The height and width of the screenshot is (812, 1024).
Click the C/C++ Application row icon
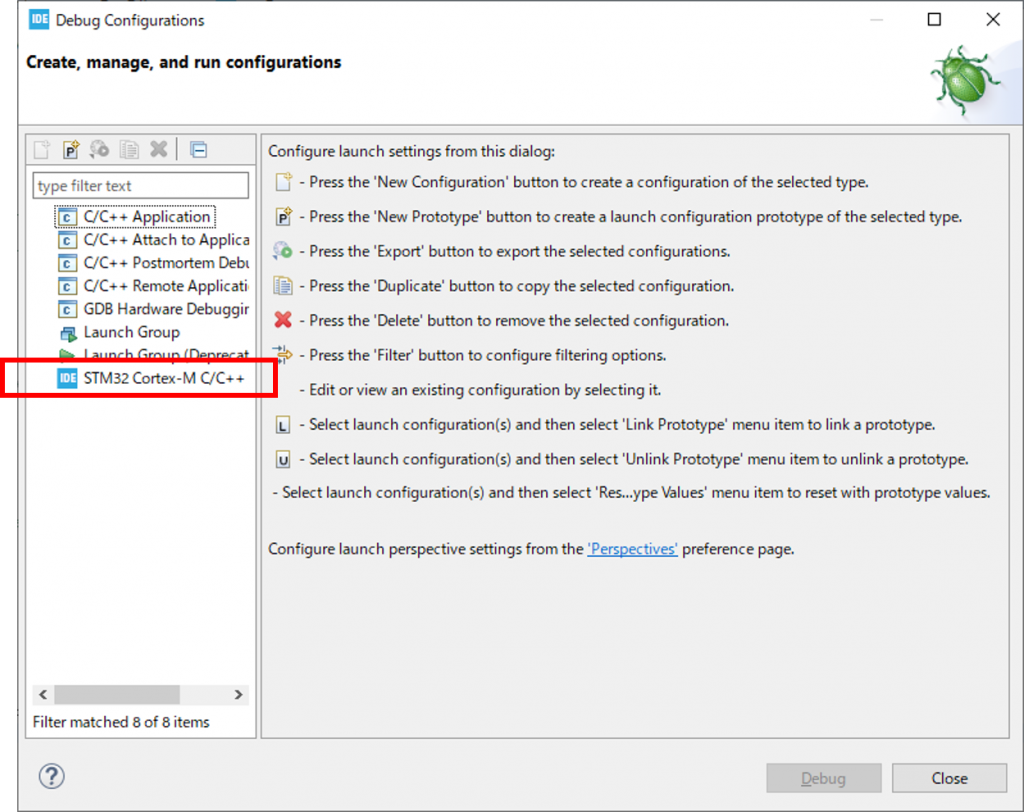pyautogui.click(x=67, y=217)
